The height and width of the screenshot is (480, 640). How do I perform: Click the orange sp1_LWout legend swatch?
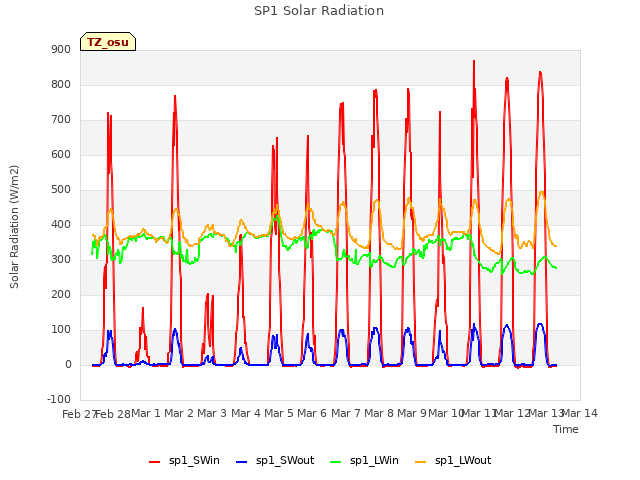coord(420,461)
